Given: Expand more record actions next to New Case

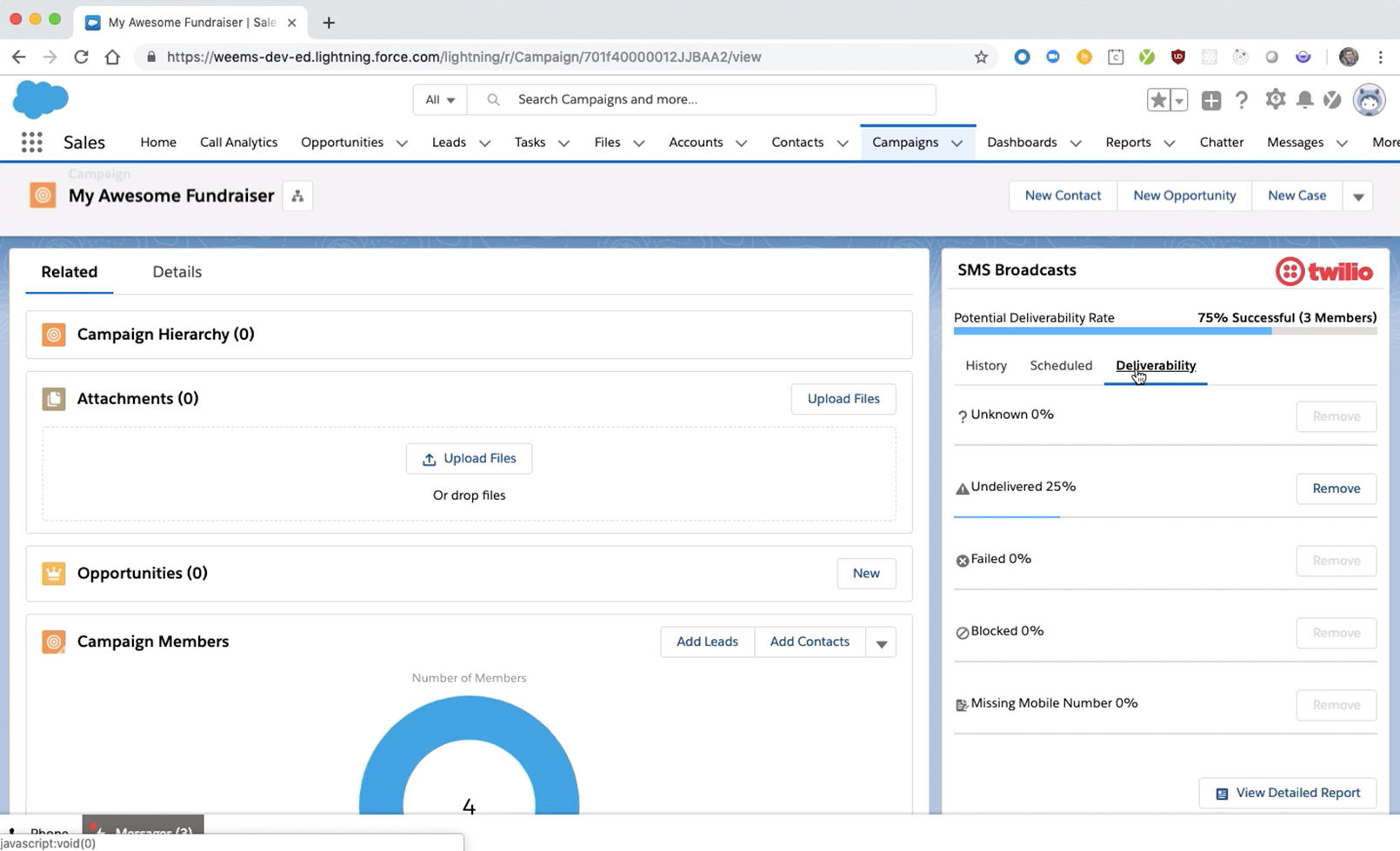Looking at the screenshot, I should coord(1357,196).
